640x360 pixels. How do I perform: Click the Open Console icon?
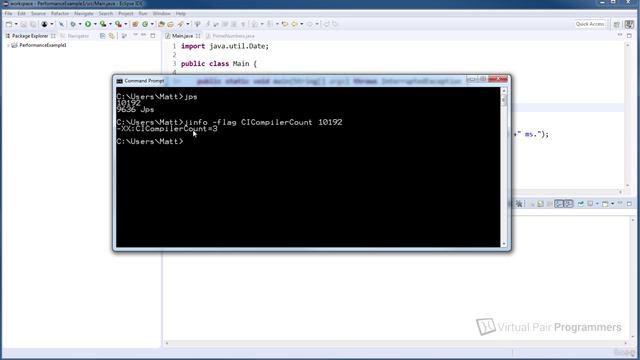click(605, 204)
